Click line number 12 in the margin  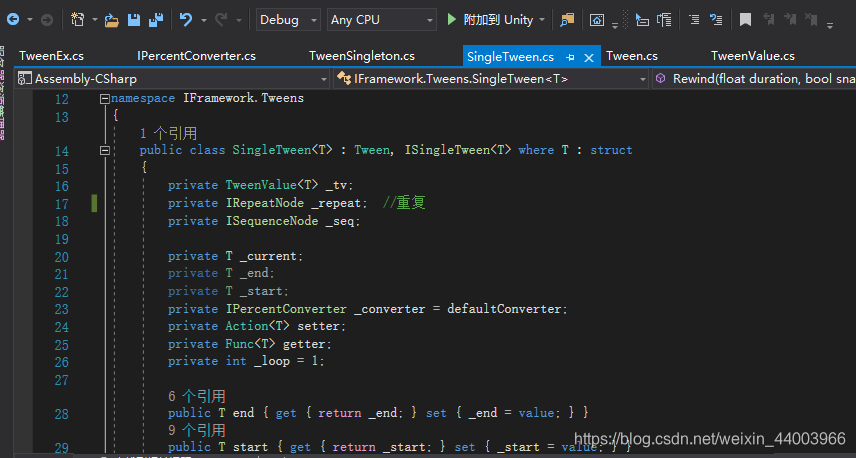(x=62, y=99)
